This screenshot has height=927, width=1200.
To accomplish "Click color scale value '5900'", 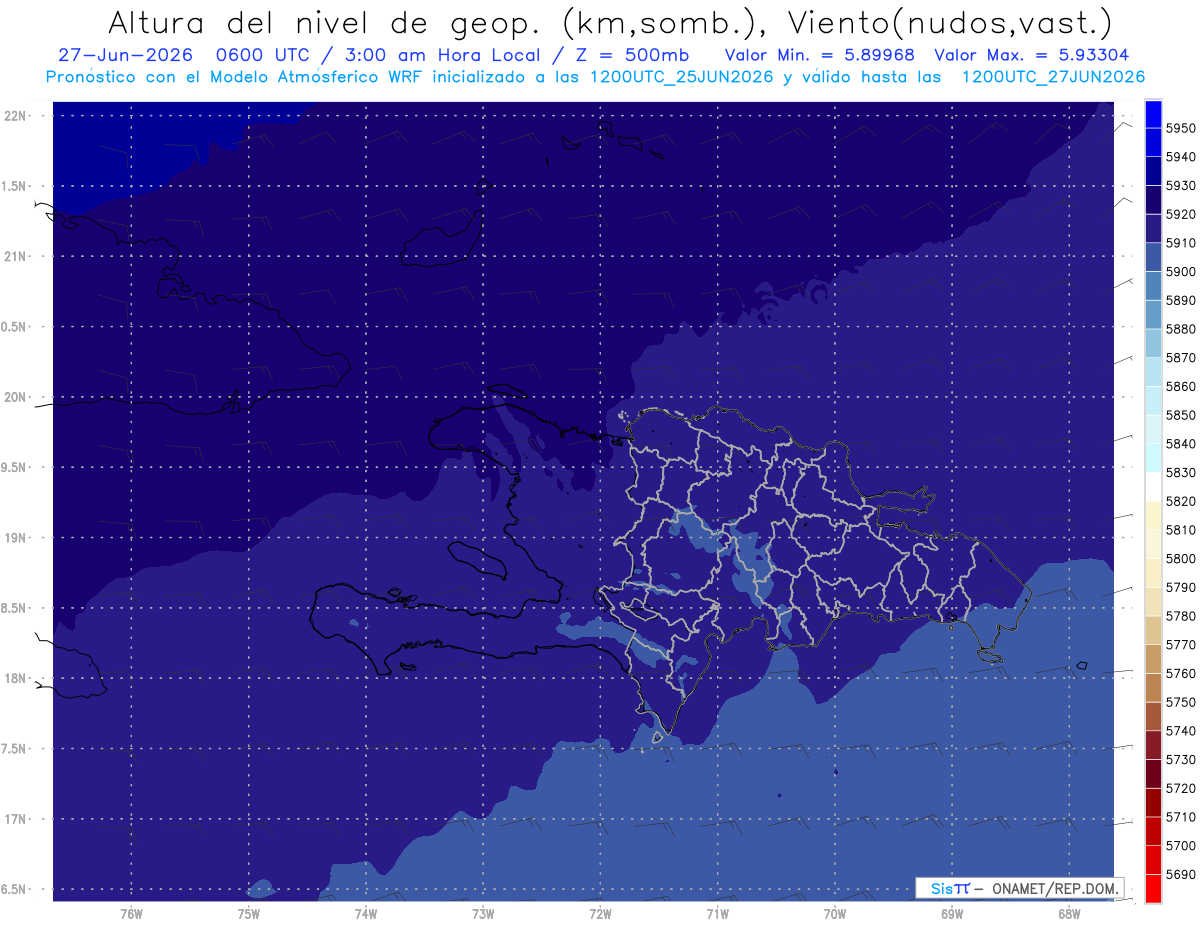I will pos(1181,272).
